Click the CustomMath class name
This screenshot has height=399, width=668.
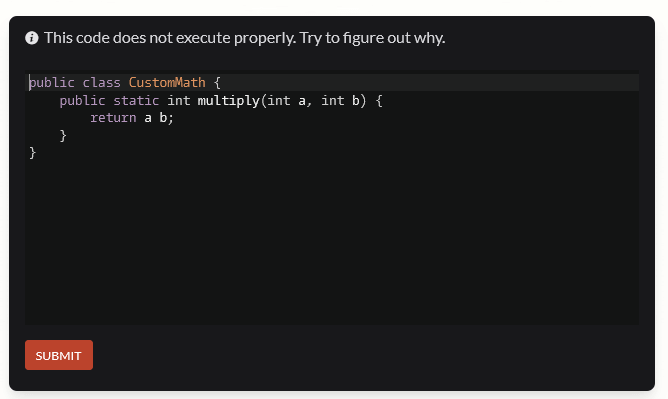[167, 82]
